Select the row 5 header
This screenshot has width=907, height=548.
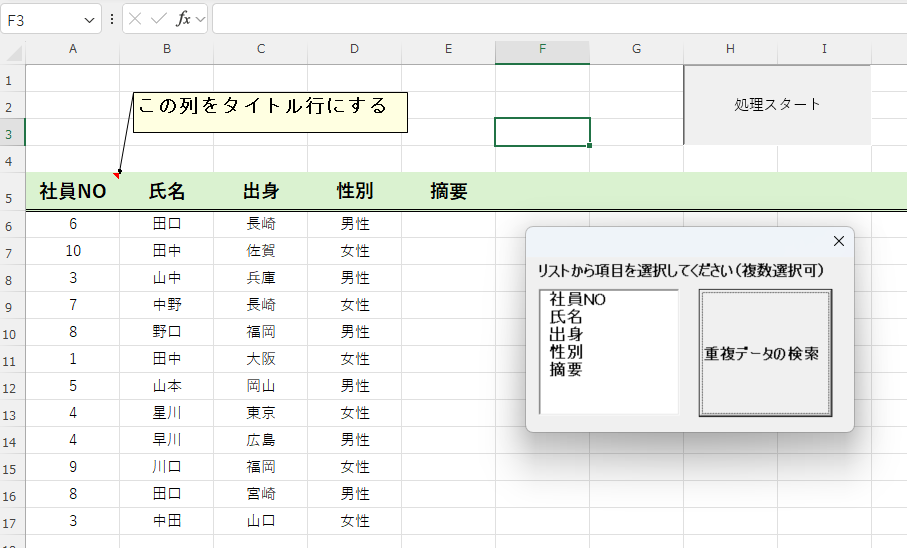[12, 198]
